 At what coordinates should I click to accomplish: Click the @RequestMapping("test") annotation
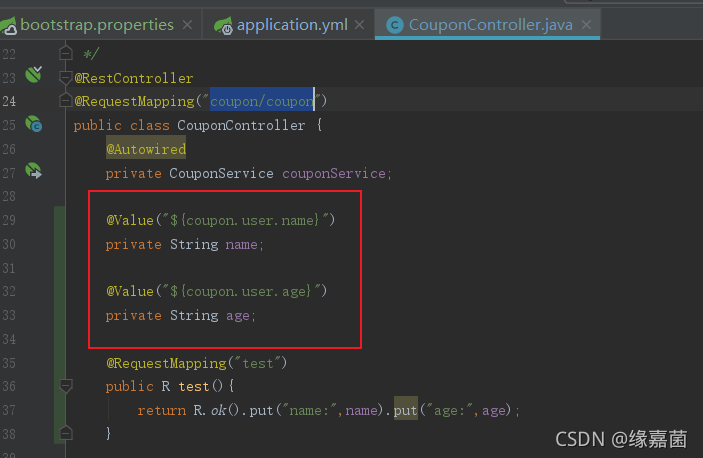[196, 363]
